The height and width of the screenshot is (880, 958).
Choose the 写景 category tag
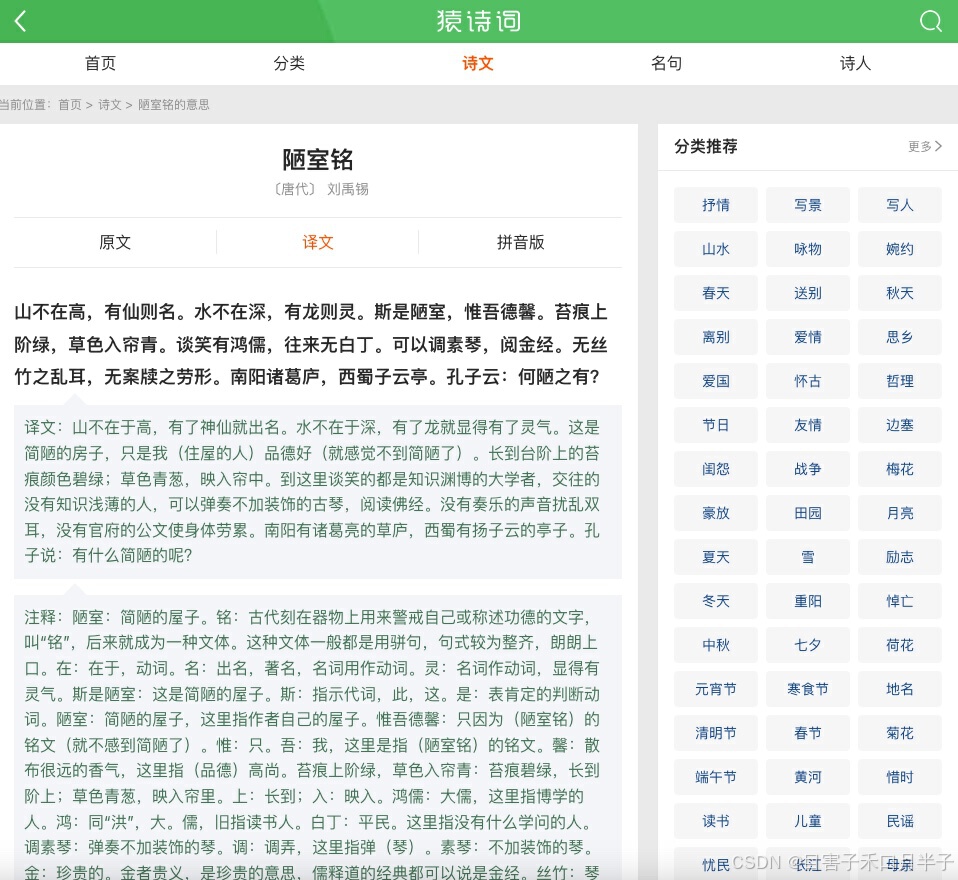pyautogui.click(x=808, y=205)
